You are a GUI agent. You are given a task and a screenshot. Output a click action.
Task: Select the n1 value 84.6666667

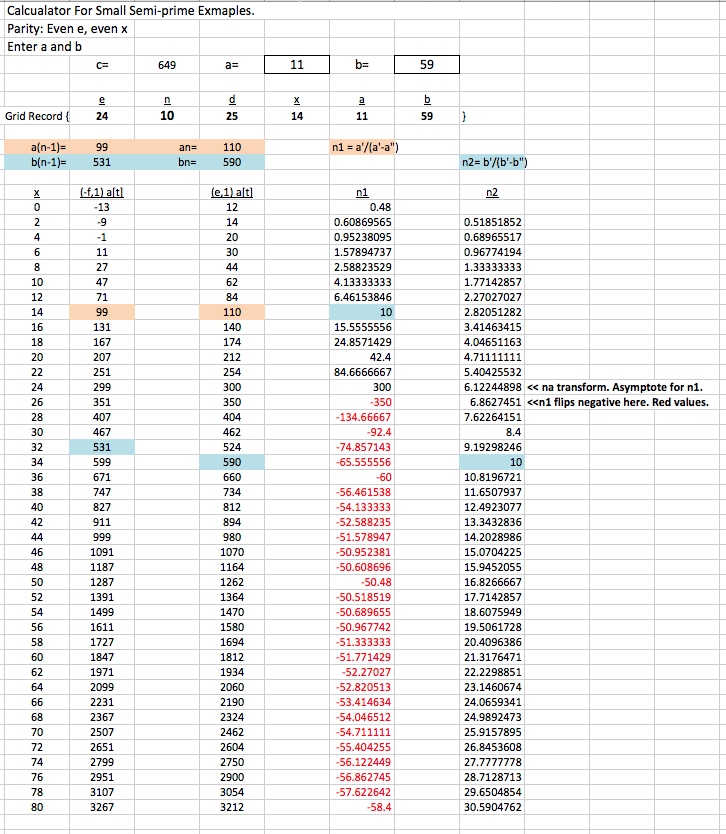363,372
